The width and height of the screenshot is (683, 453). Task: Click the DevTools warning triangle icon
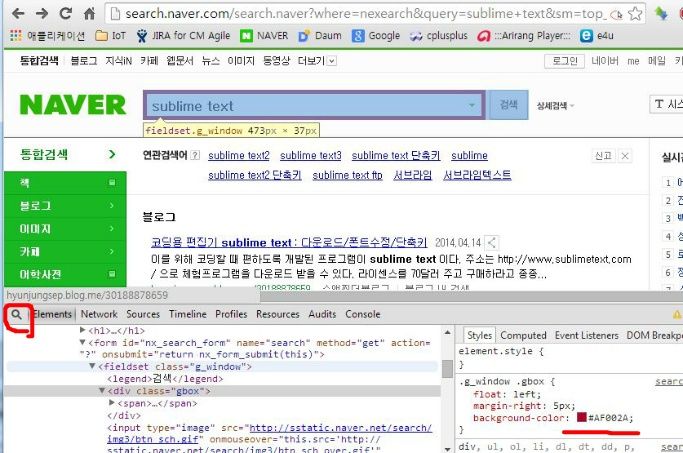point(676,314)
